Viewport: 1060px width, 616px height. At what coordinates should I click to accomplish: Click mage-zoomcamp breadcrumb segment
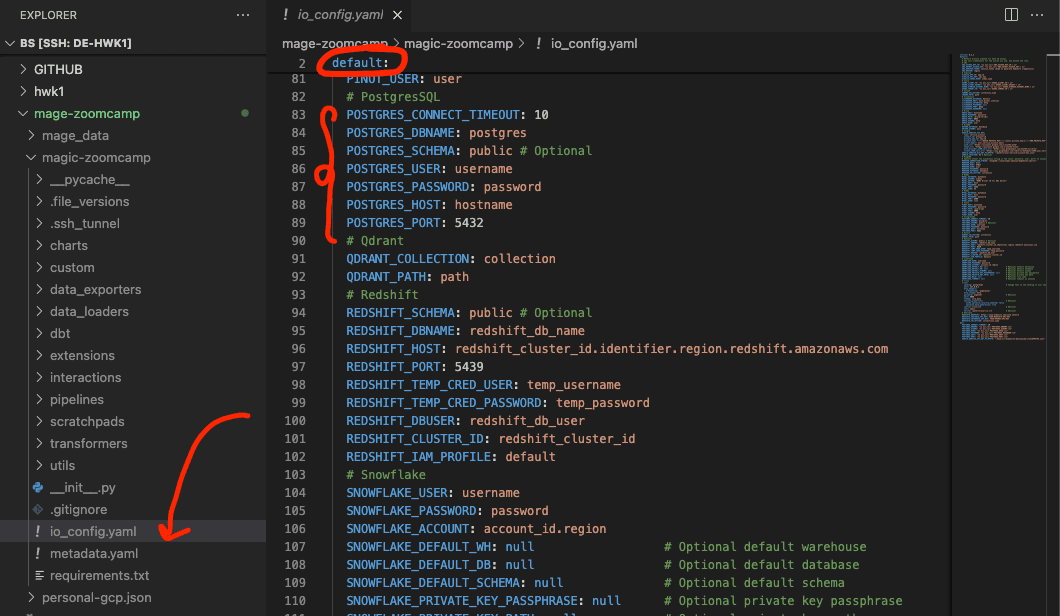[335, 43]
